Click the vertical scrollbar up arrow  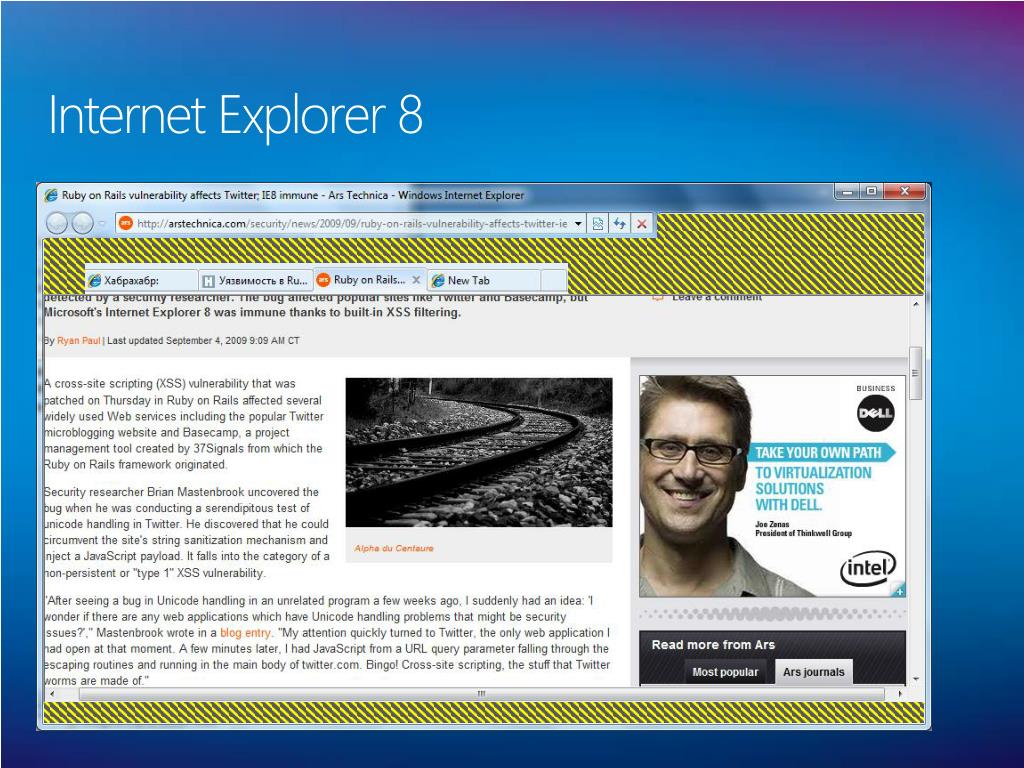click(916, 304)
